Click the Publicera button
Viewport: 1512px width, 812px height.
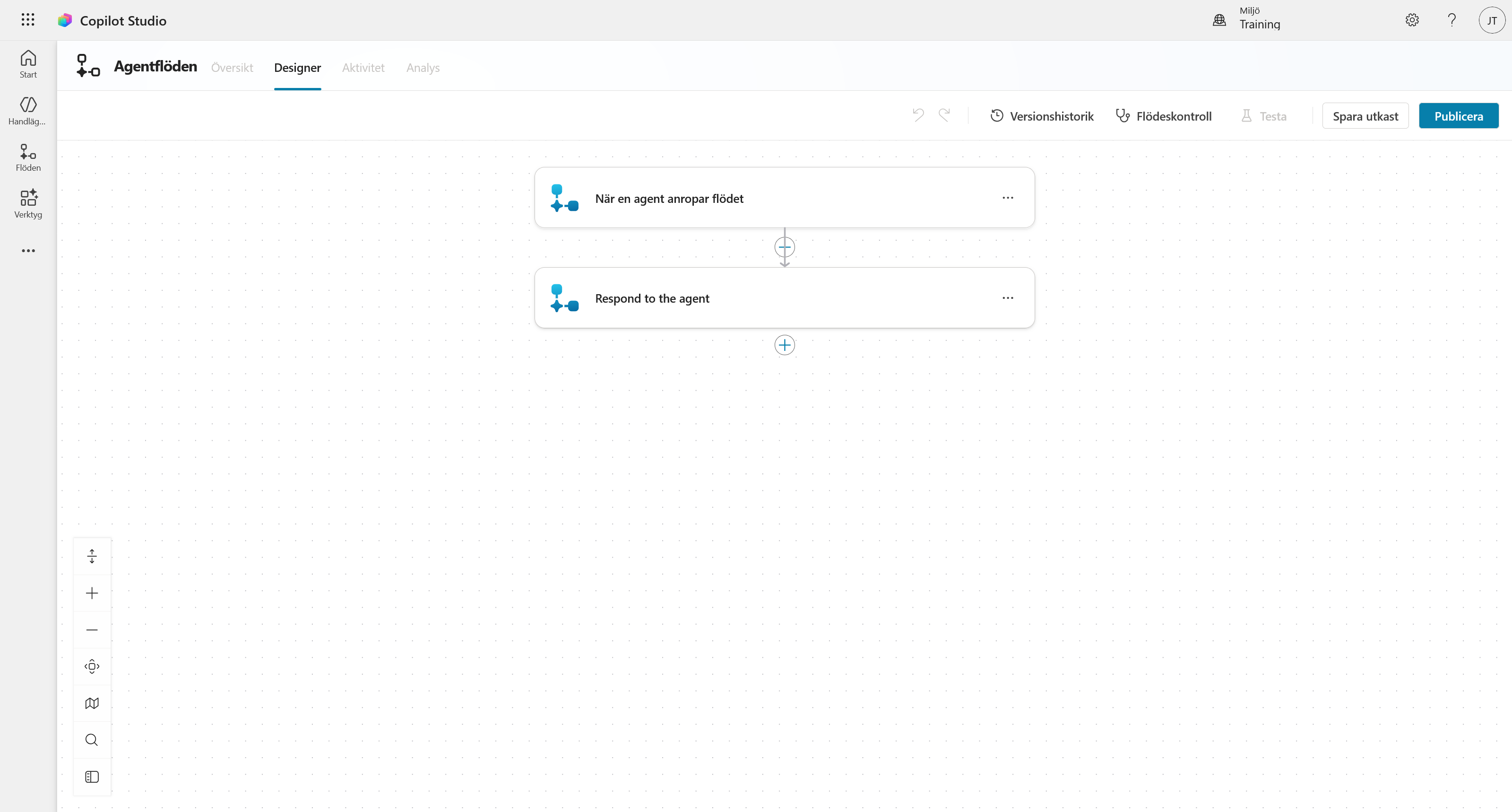tap(1459, 116)
